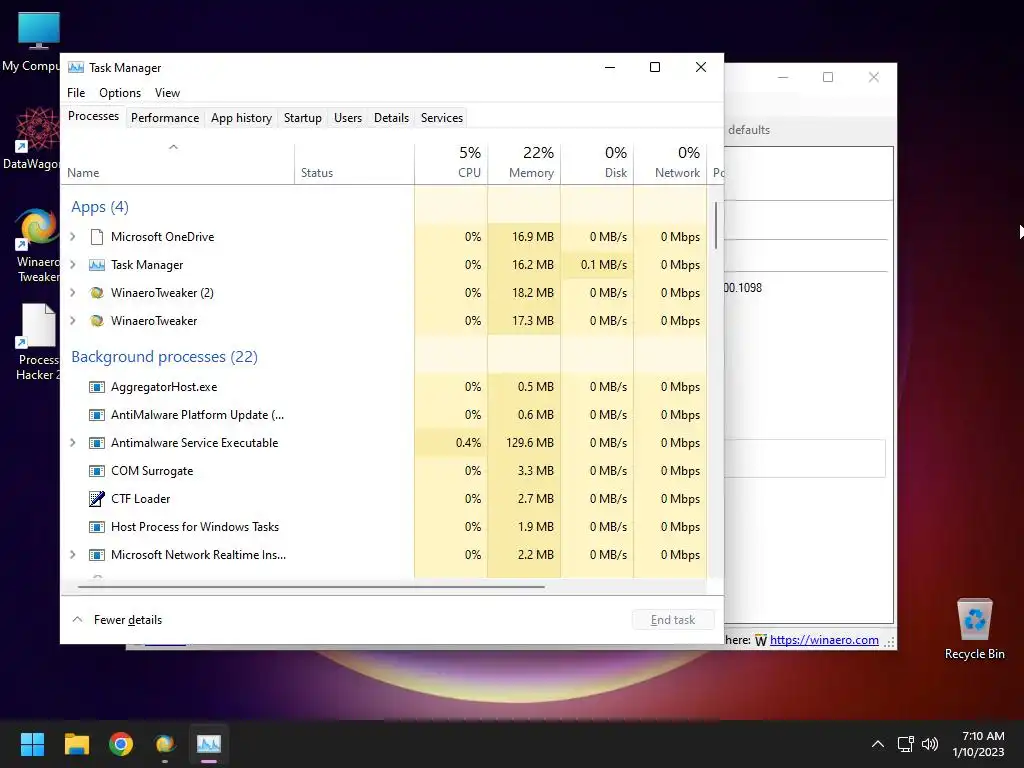Open the volume speaker tray icon

[930, 744]
